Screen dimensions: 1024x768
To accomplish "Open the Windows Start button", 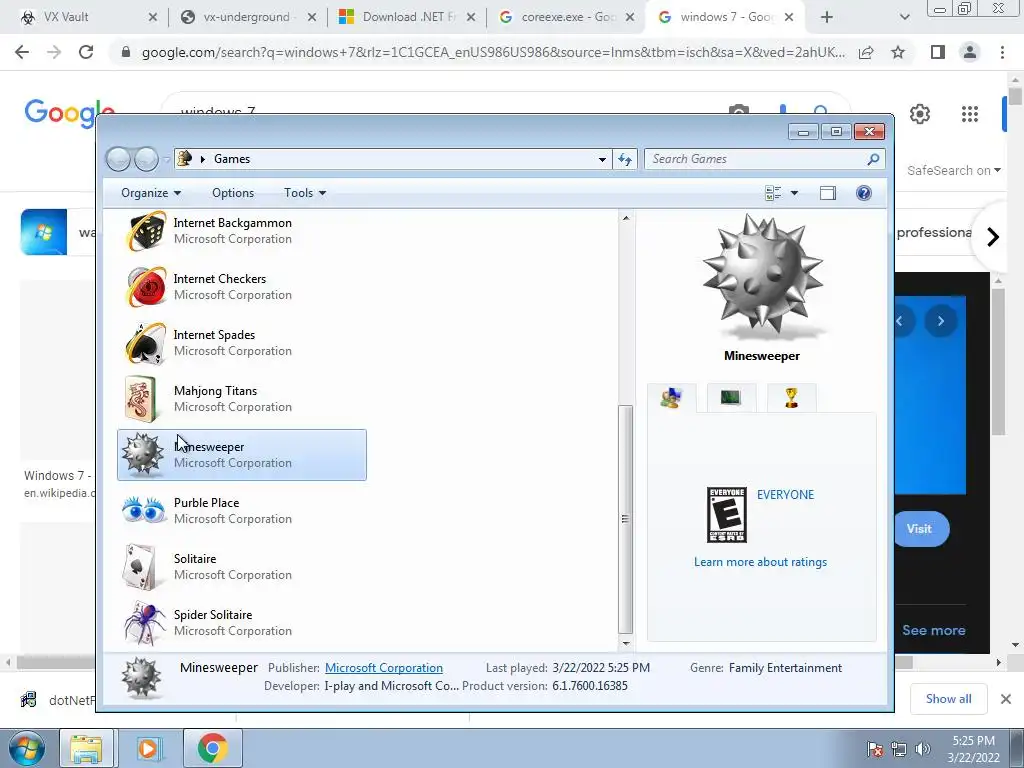I will [x=25, y=748].
